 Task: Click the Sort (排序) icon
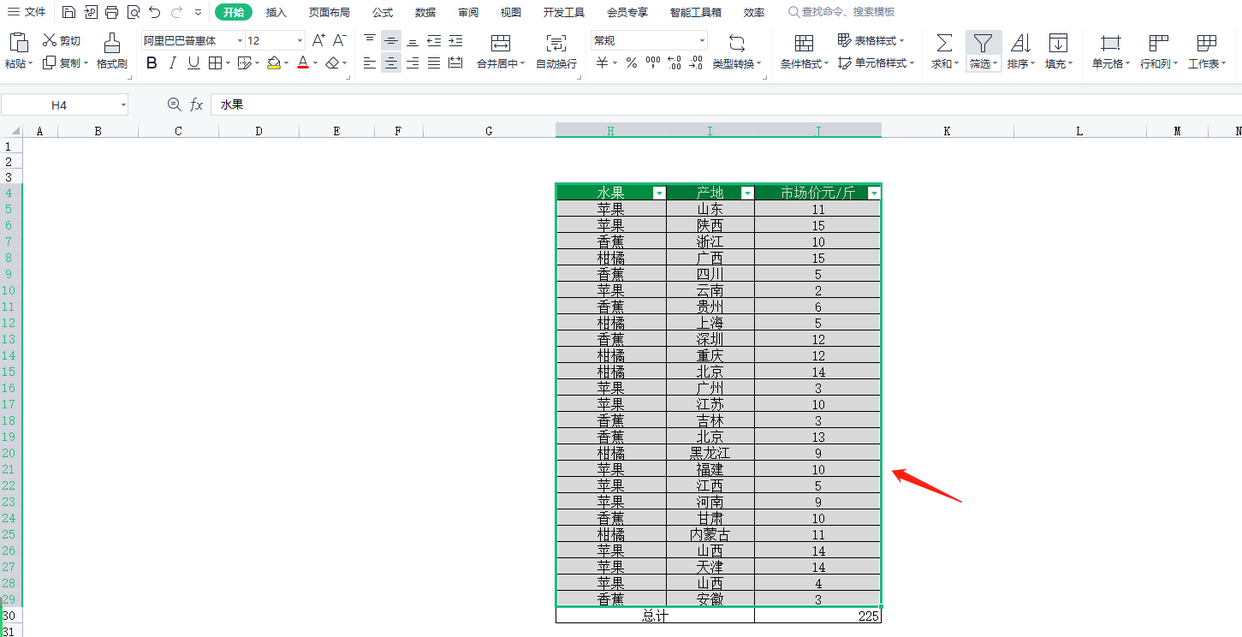tap(1021, 42)
